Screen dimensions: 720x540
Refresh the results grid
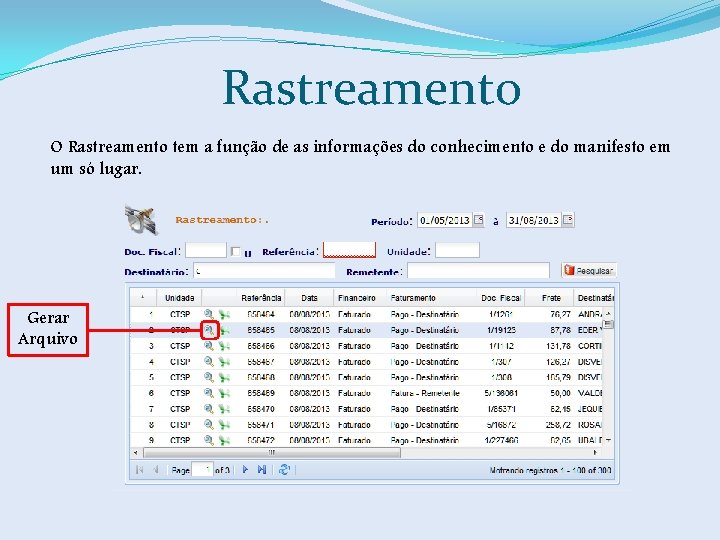(x=284, y=469)
